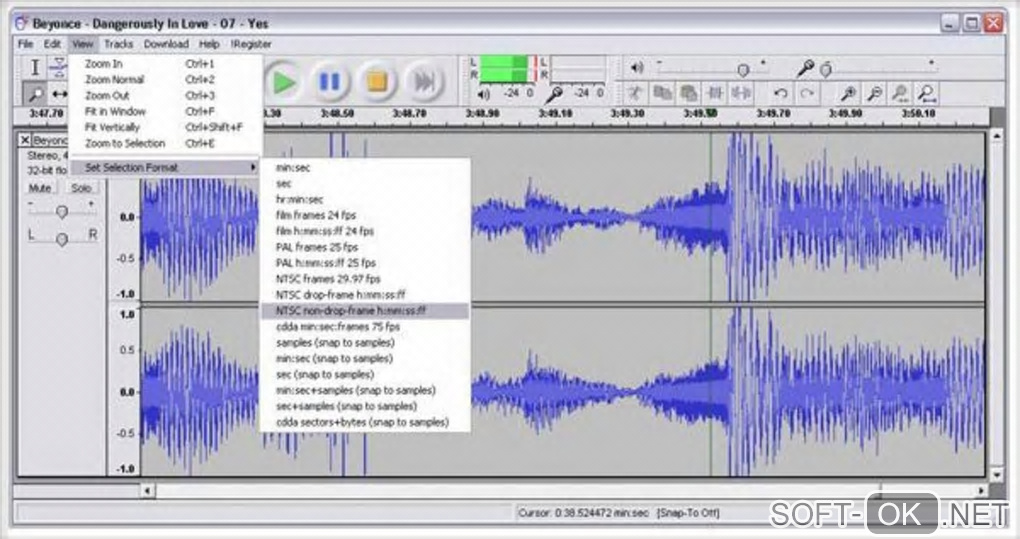Click the Skip to End button
This screenshot has height=539, width=1020.
click(x=424, y=82)
